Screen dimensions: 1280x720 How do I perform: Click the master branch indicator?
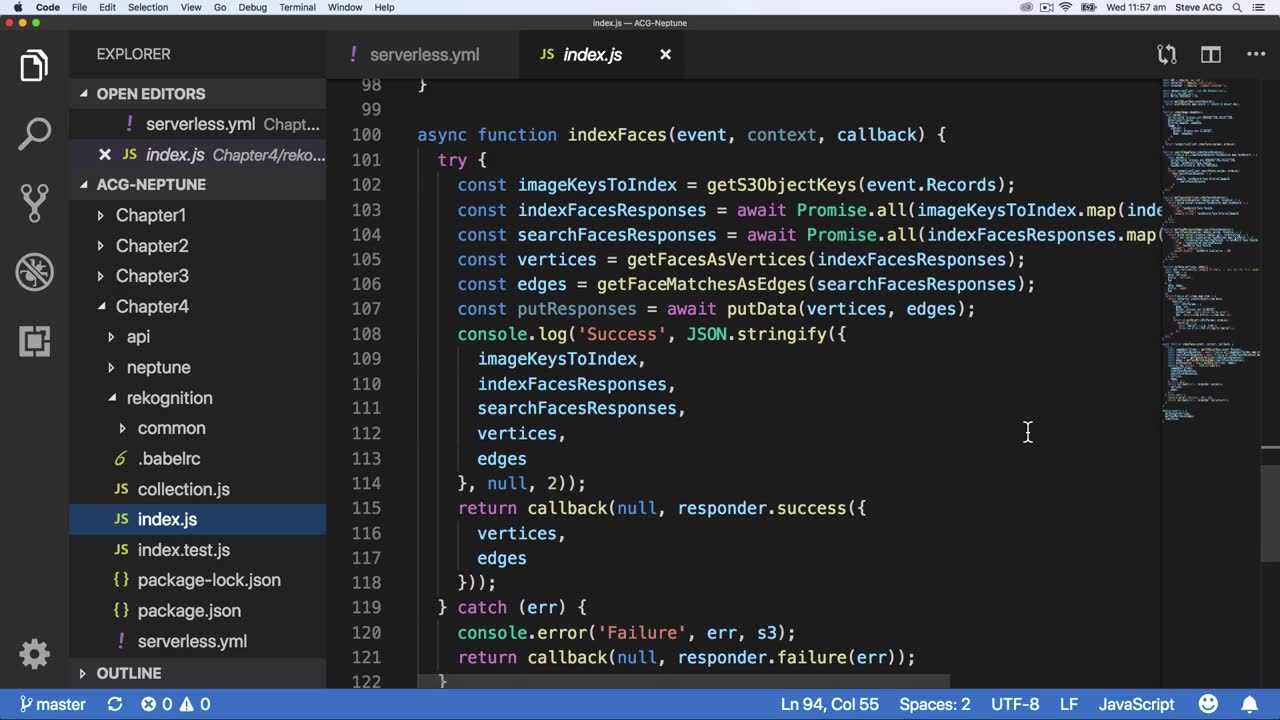52,704
